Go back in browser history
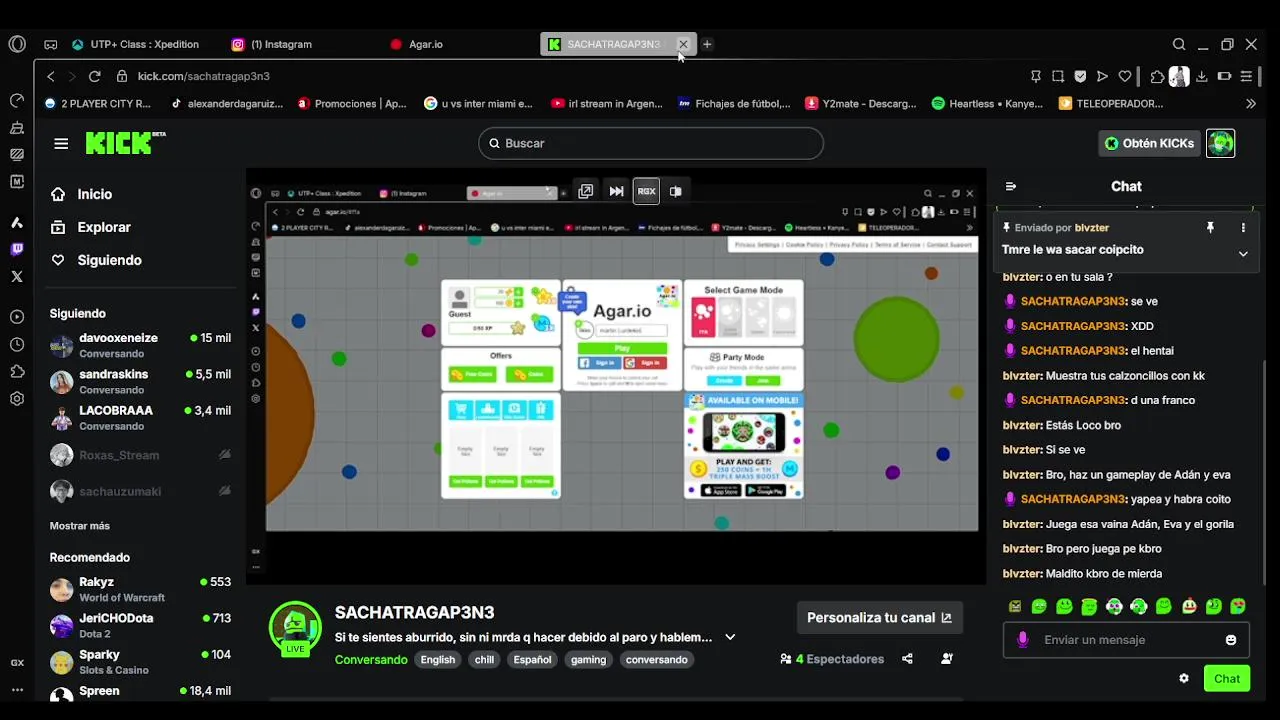Image resolution: width=1280 pixels, height=720 pixels. click(x=51, y=76)
